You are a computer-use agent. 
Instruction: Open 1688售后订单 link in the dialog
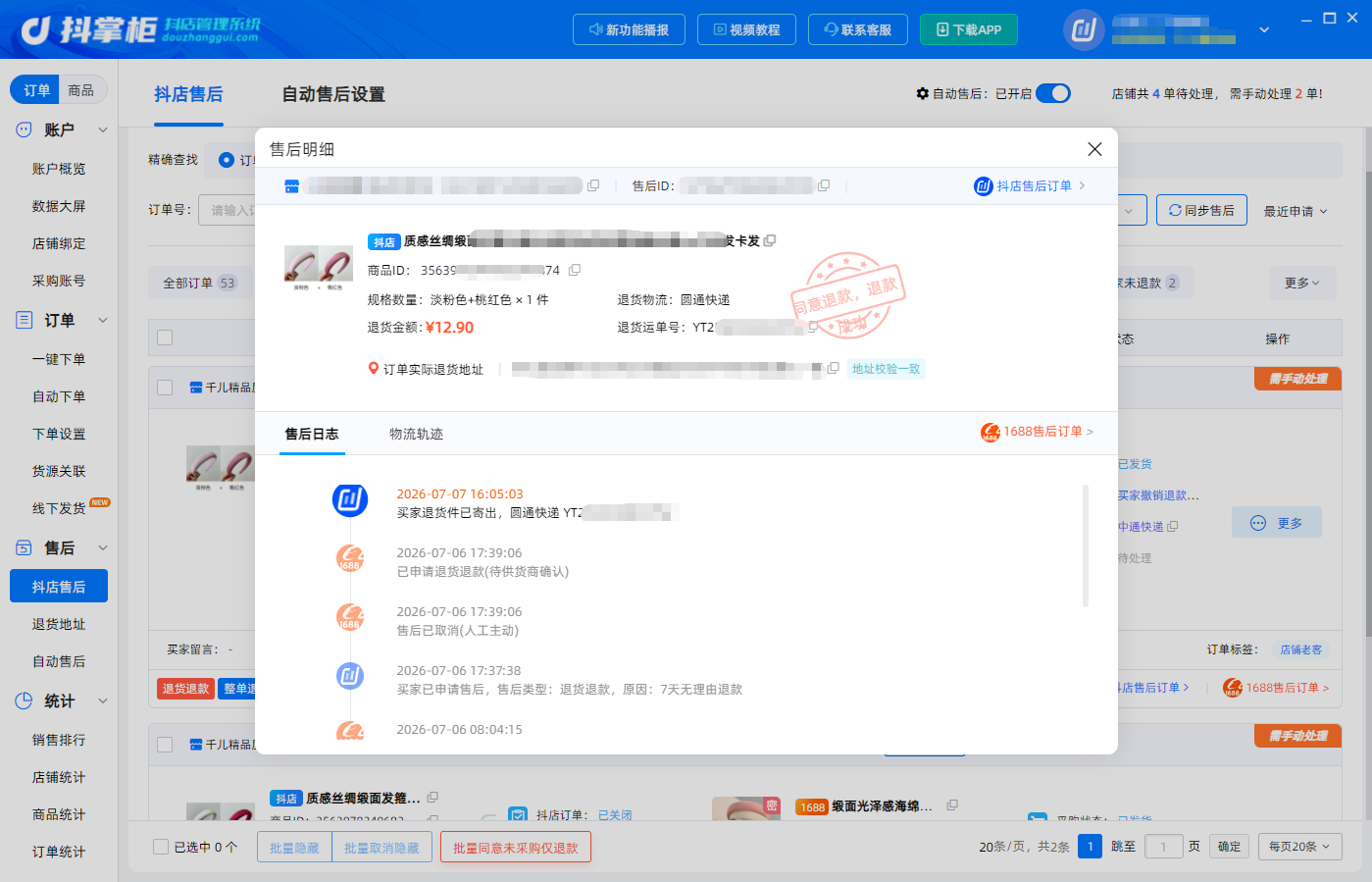coord(1038,432)
